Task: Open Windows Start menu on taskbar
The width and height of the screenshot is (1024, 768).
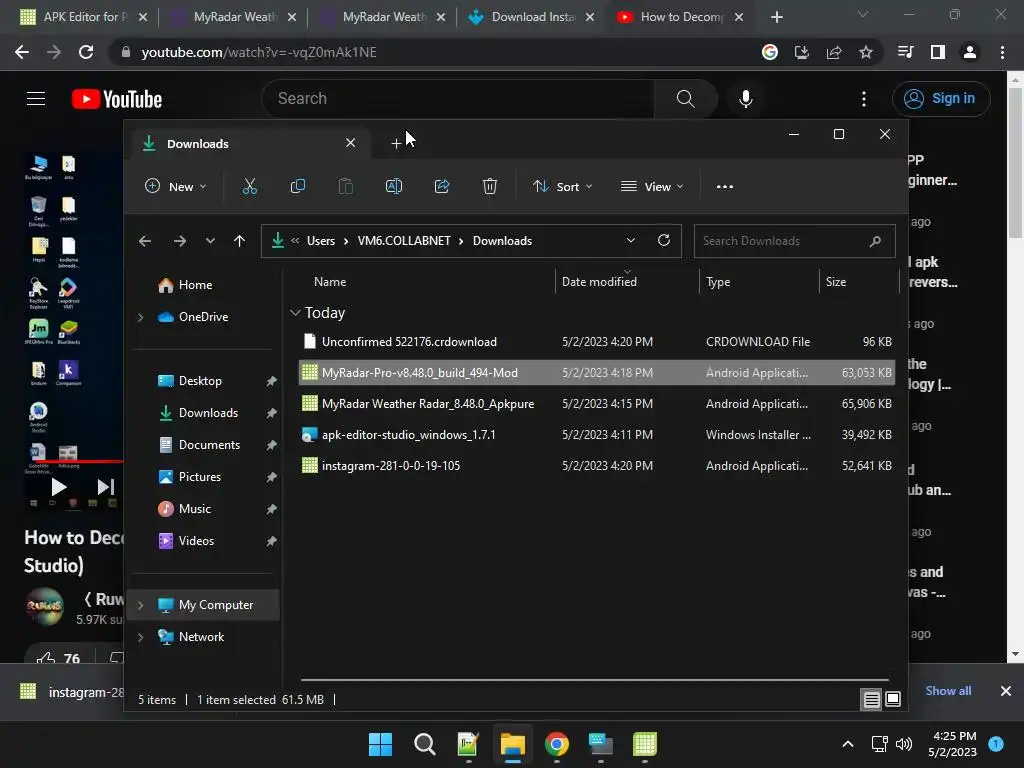Action: [x=380, y=744]
